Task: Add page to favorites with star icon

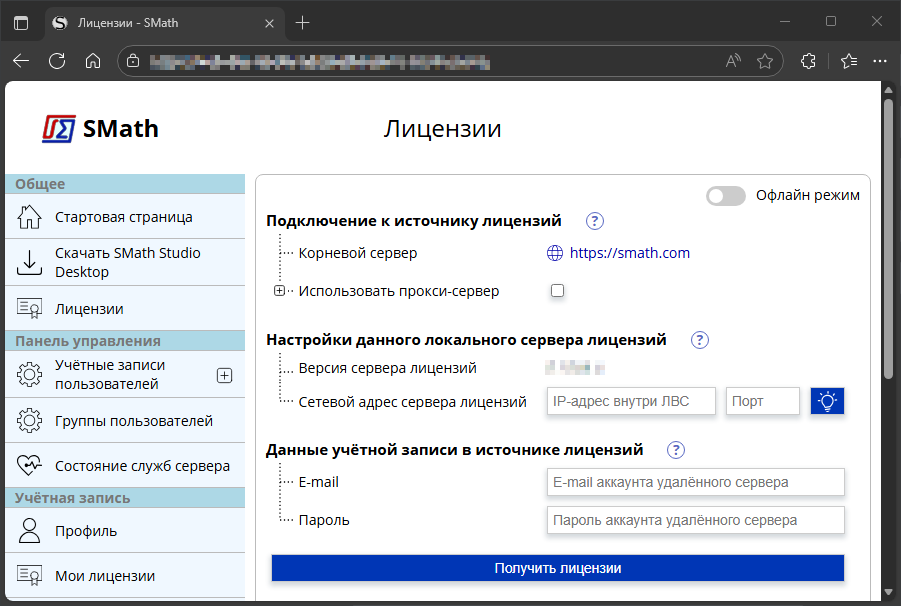Action: [765, 61]
